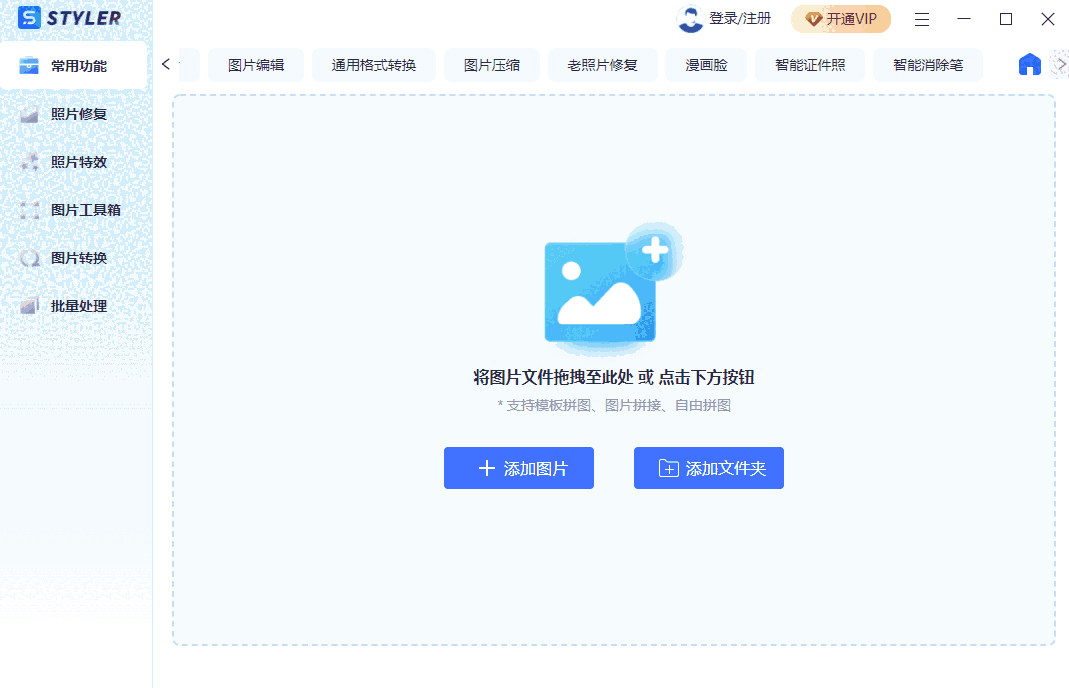Open the 通用格式转换 tab
This screenshot has width=1069, height=688.
(x=373, y=65)
